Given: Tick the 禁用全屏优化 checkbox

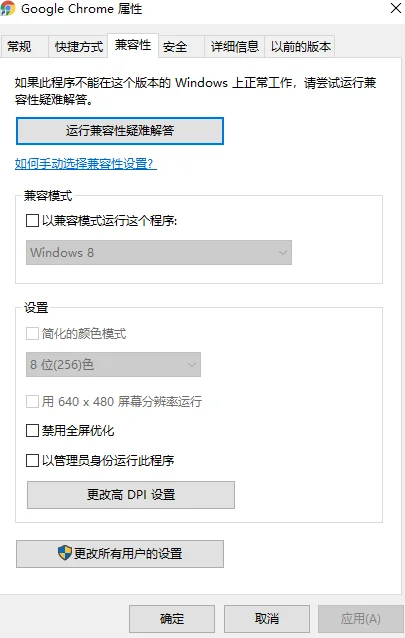Looking at the screenshot, I should coord(32,430).
